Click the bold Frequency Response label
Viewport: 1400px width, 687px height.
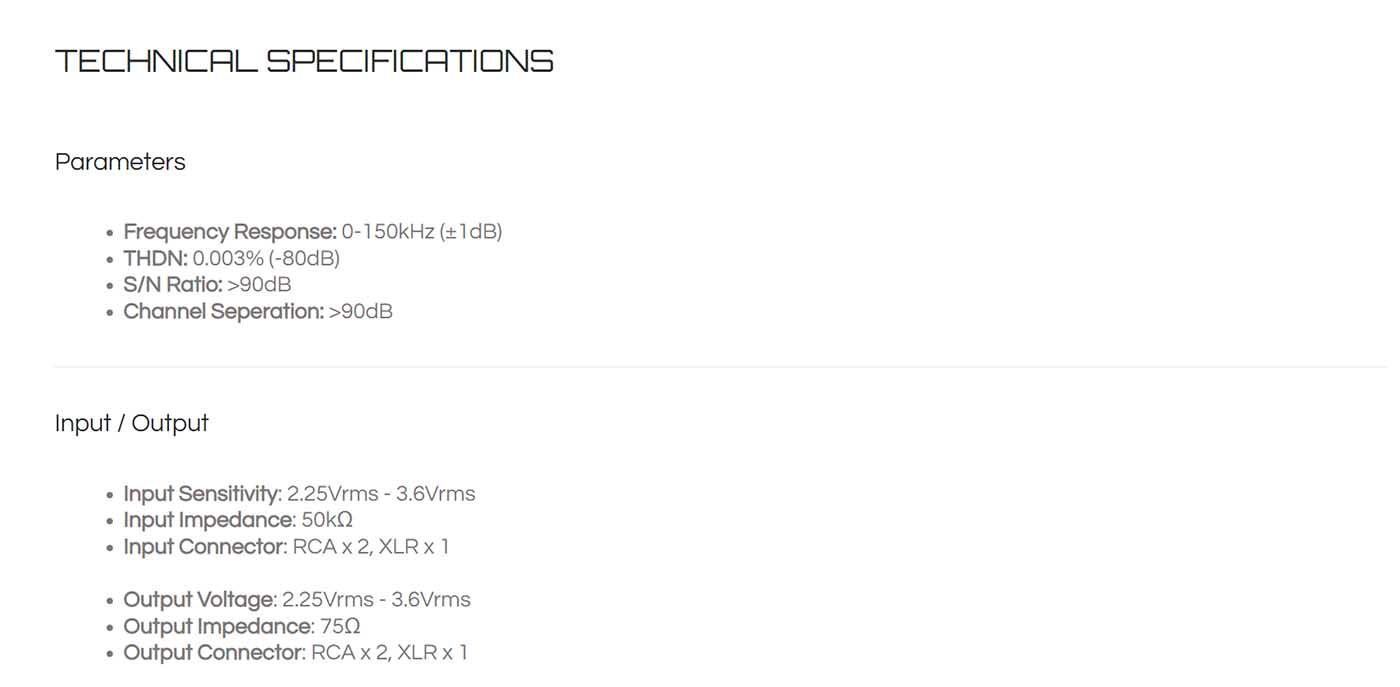[x=230, y=232]
